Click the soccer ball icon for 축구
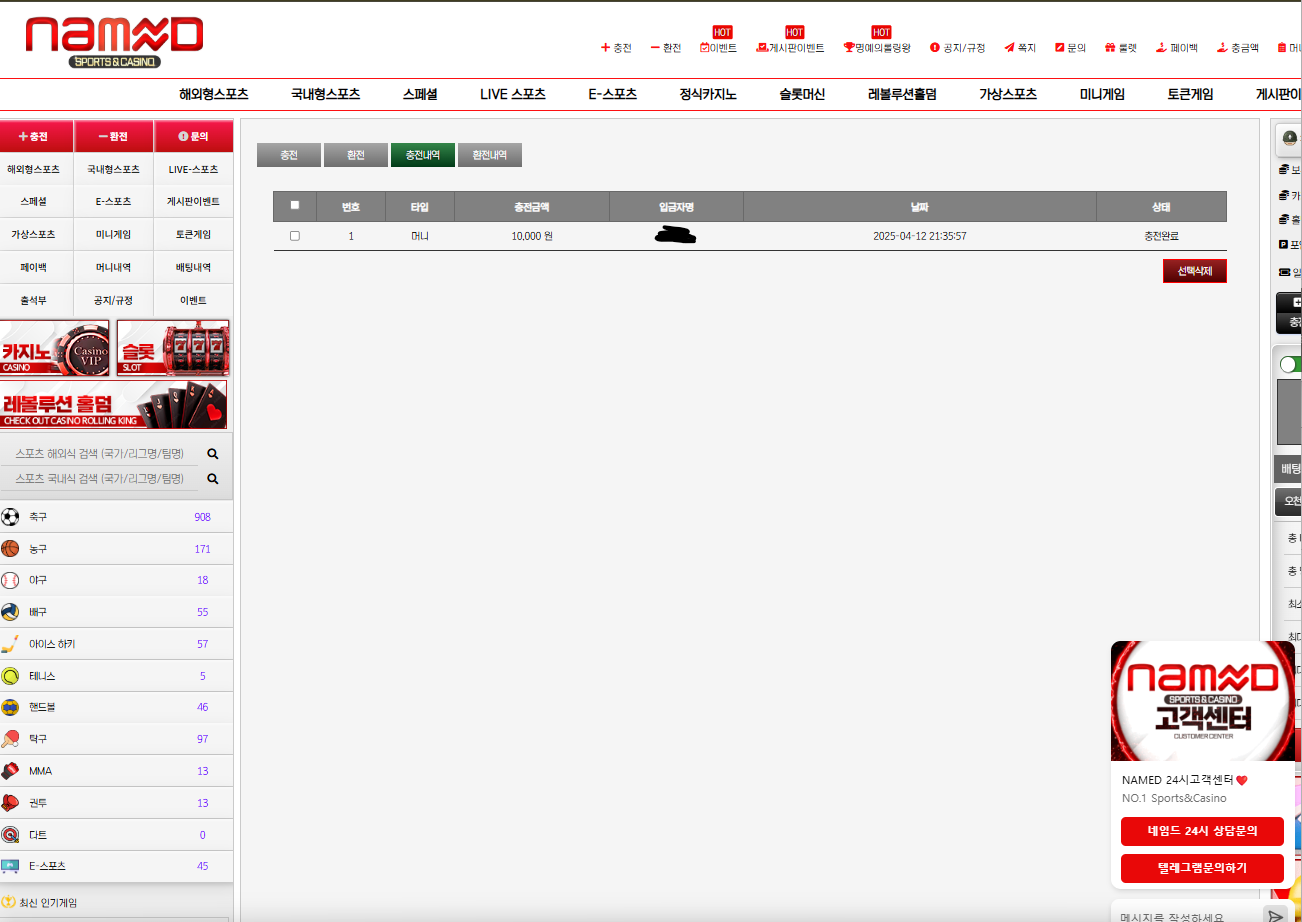Viewport: 1302px width, 922px height. (10, 517)
